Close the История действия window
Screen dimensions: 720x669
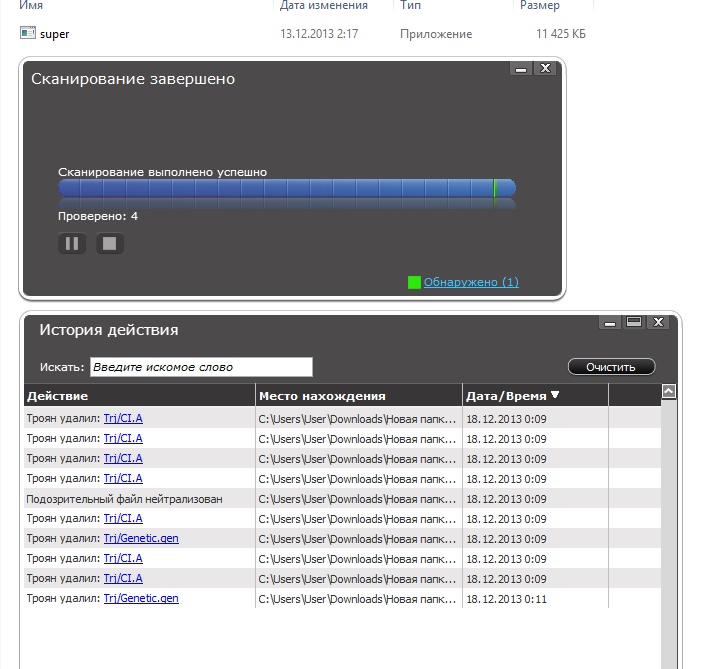pos(658,322)
